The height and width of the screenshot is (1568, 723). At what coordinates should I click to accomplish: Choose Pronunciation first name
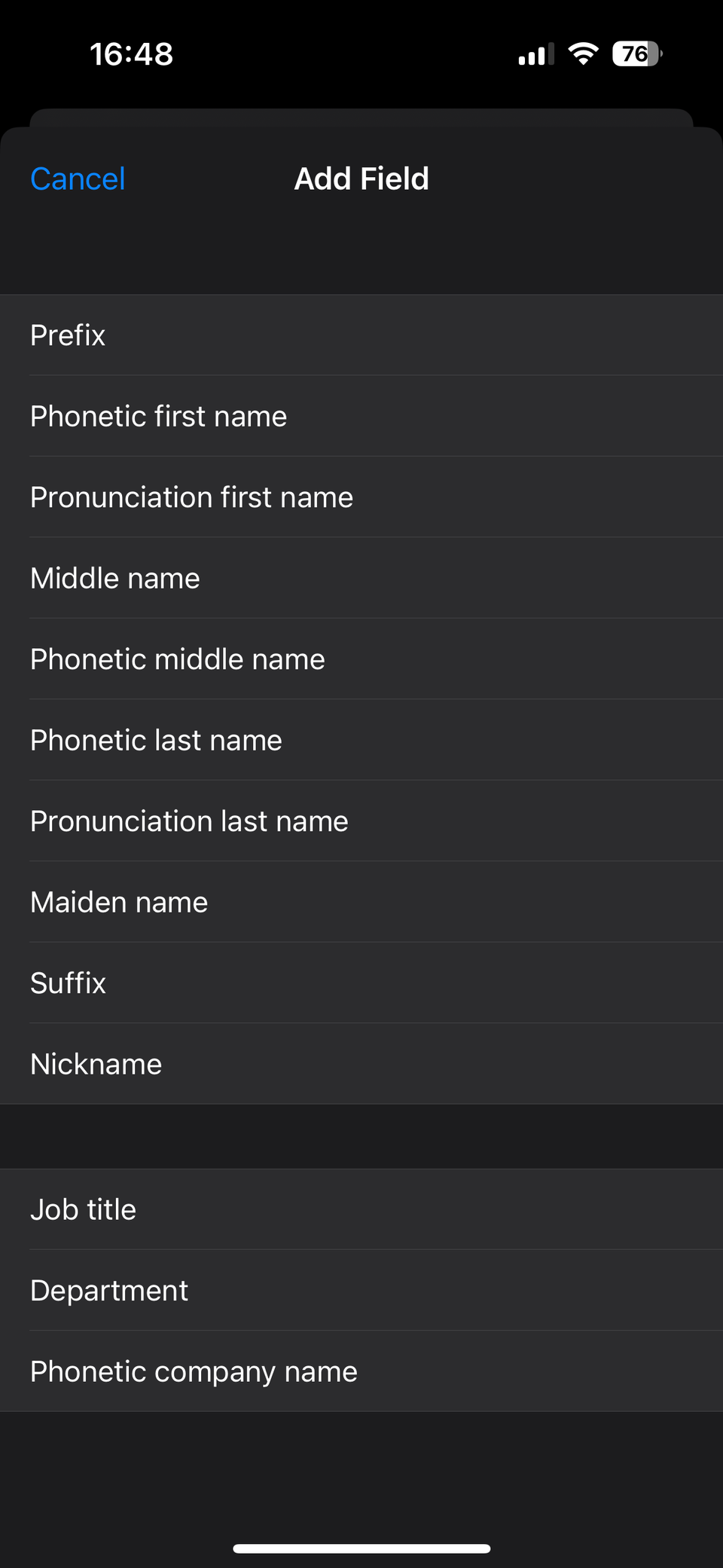coord(191,497)
